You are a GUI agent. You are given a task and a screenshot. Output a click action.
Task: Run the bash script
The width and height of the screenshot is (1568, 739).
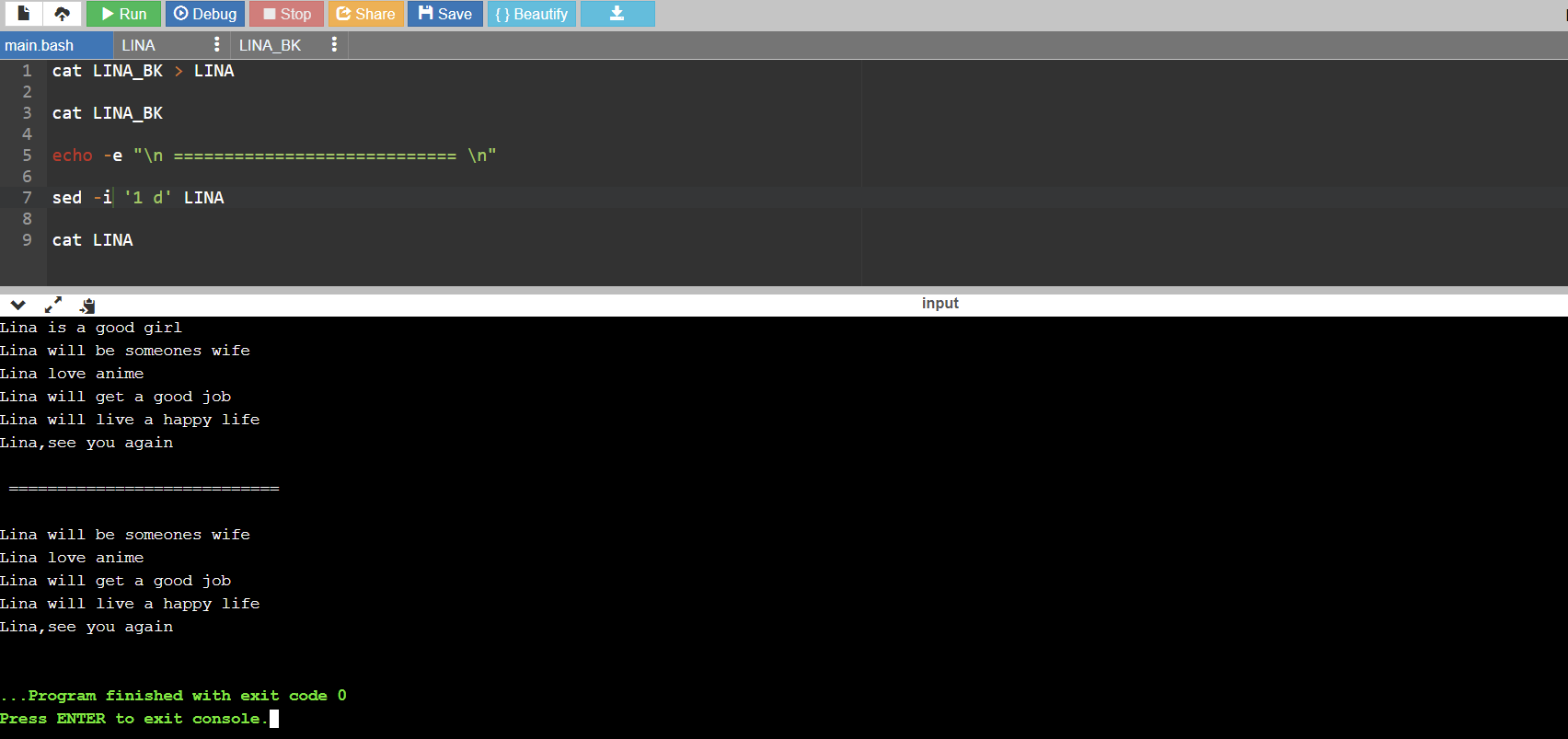tap(123, 14)
